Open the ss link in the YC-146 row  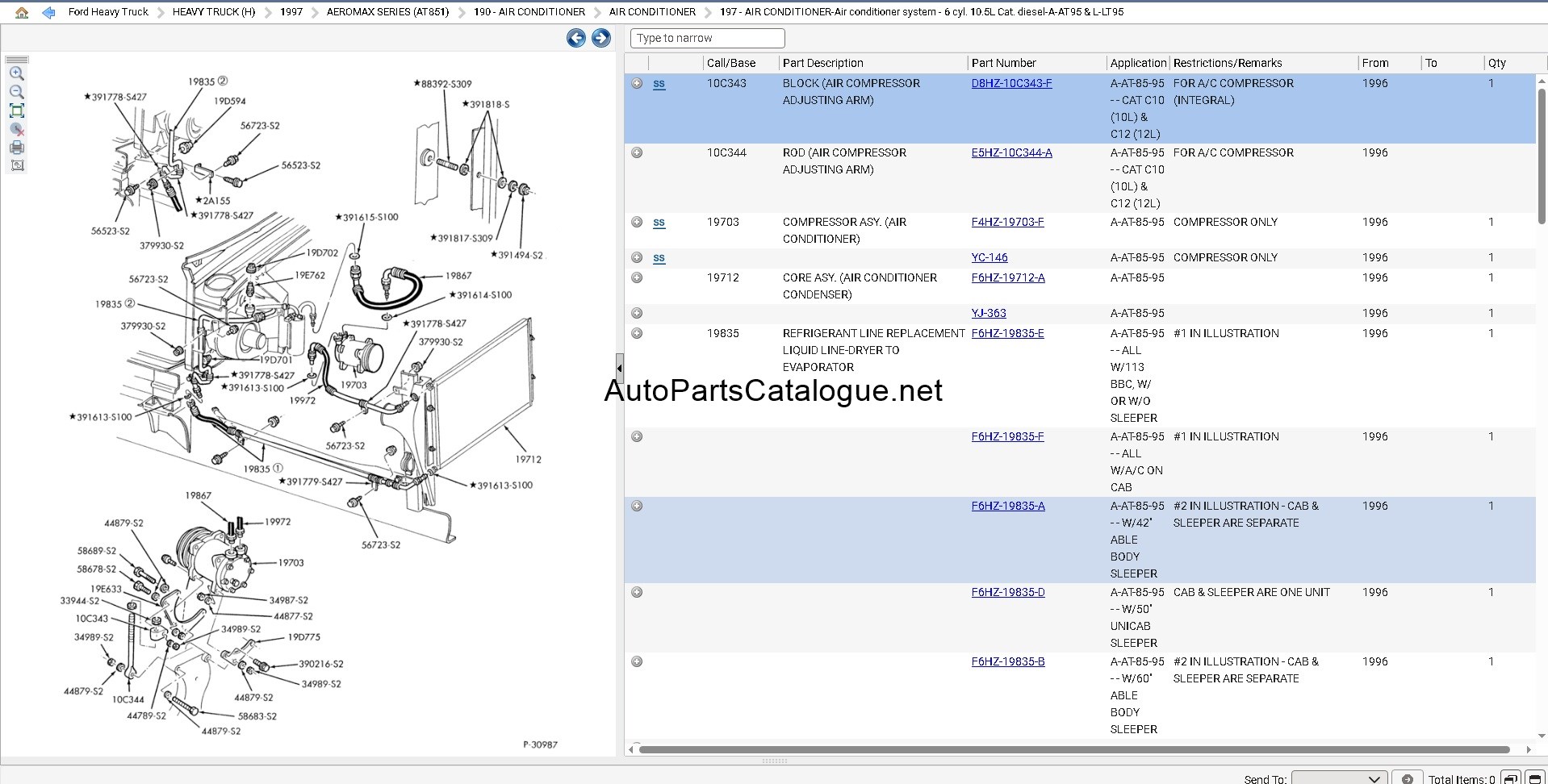tap(659, 258)
